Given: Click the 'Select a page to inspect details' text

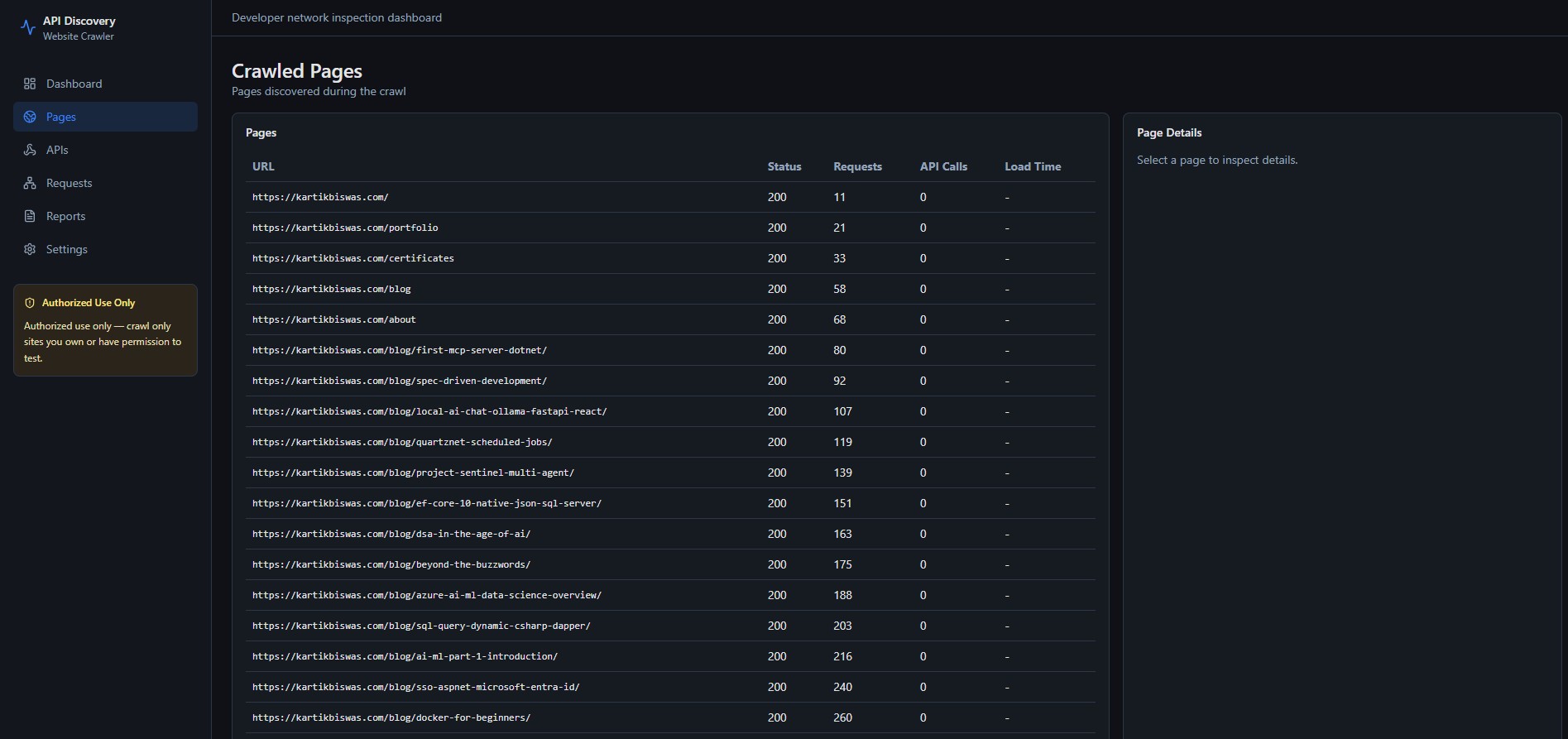Looking at the screenshot, I should 1217,160.
